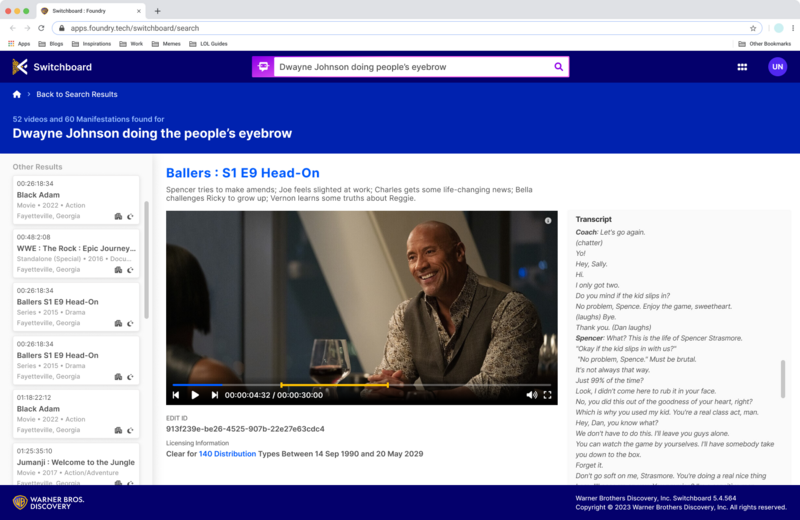Open the Apps bookmarks shortcut
Viewport: 800px width, 520px height.
tap(19, 44)
